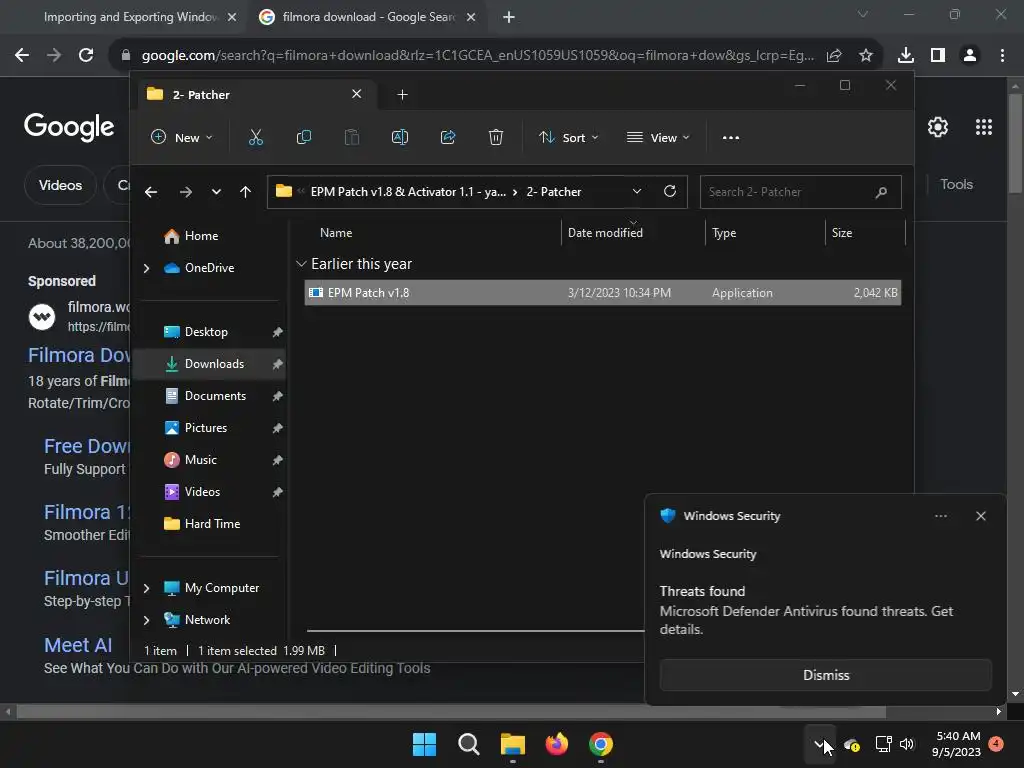This screenshot has height=768, width=1024.
Task: Click the search magnifier in Explorer search box
Action: point(881,192)
